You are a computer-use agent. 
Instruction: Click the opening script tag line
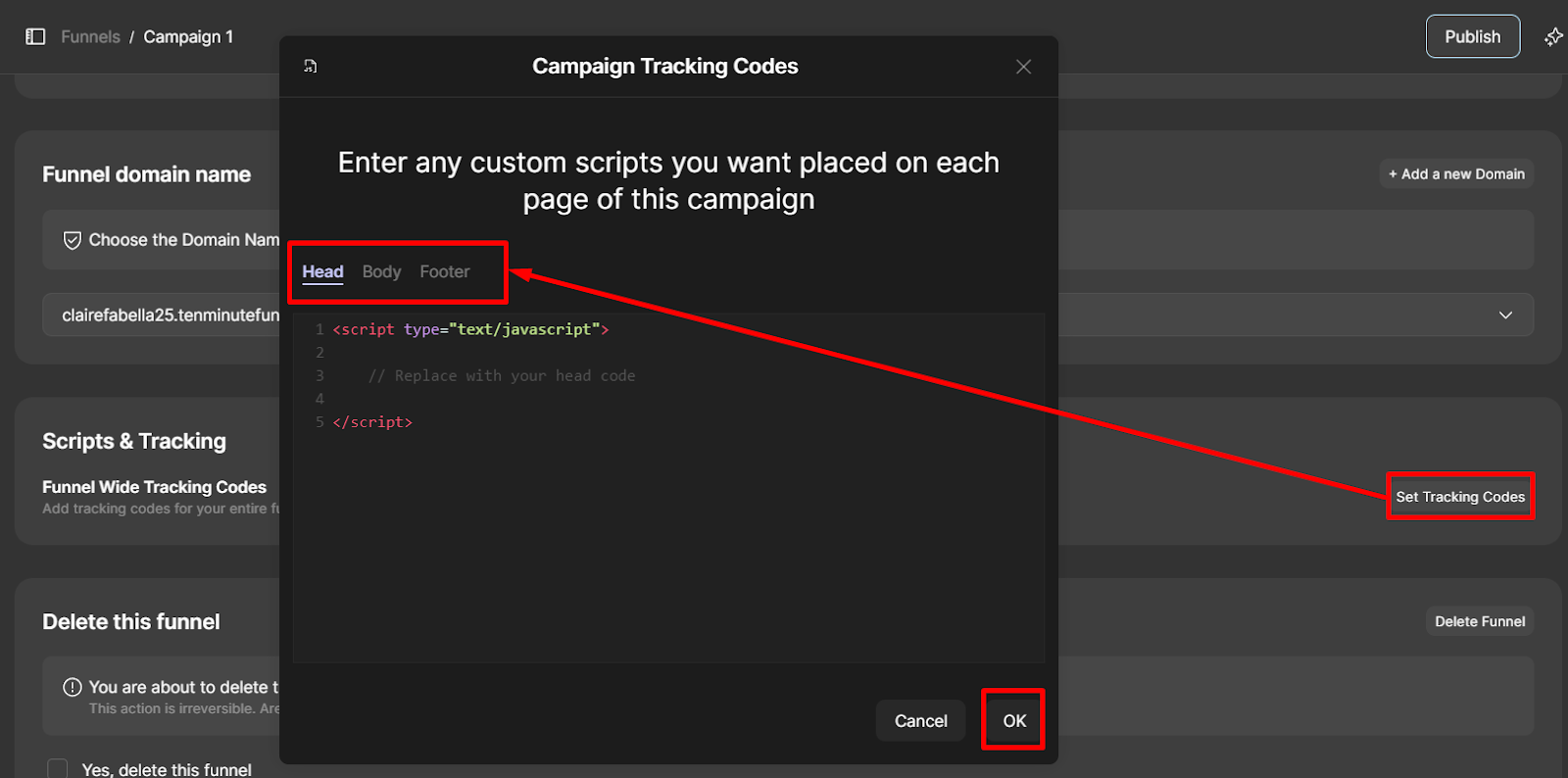pos(470,329)
